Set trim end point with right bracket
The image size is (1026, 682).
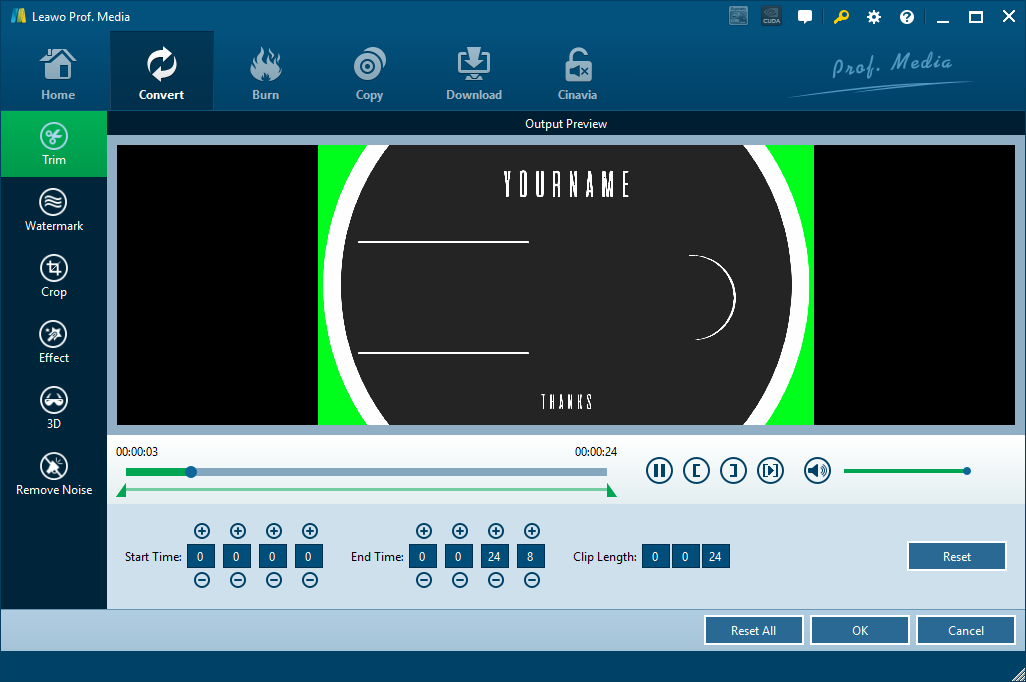pos(733,471)
